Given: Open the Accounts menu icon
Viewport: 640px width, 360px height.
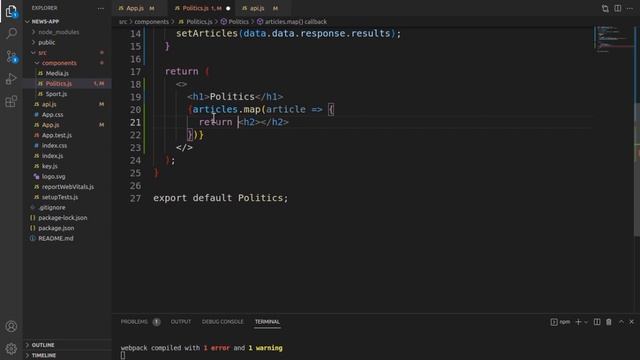Looking at the screenshot, I should pyautogui.click(x=11, y=326).
